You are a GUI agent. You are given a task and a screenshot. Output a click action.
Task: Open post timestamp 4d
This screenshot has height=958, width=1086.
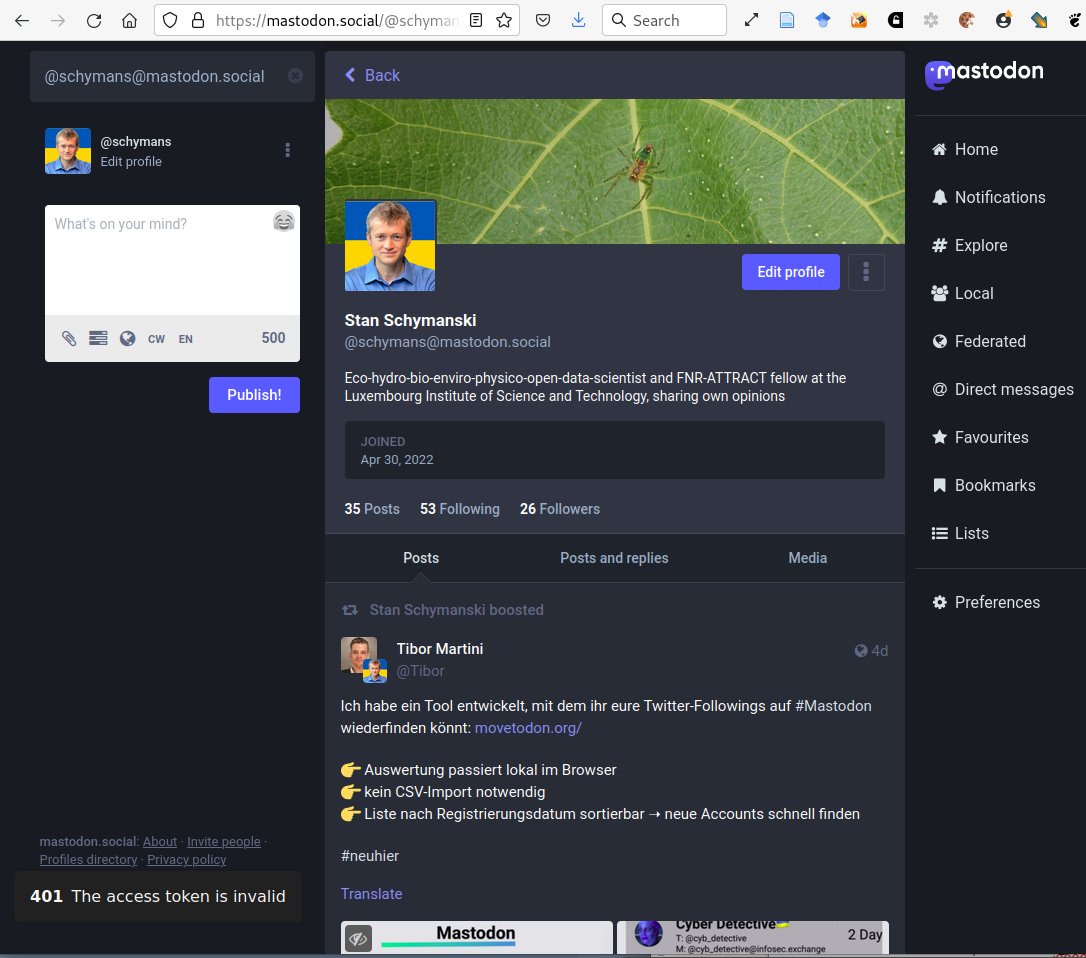(879, 650)
